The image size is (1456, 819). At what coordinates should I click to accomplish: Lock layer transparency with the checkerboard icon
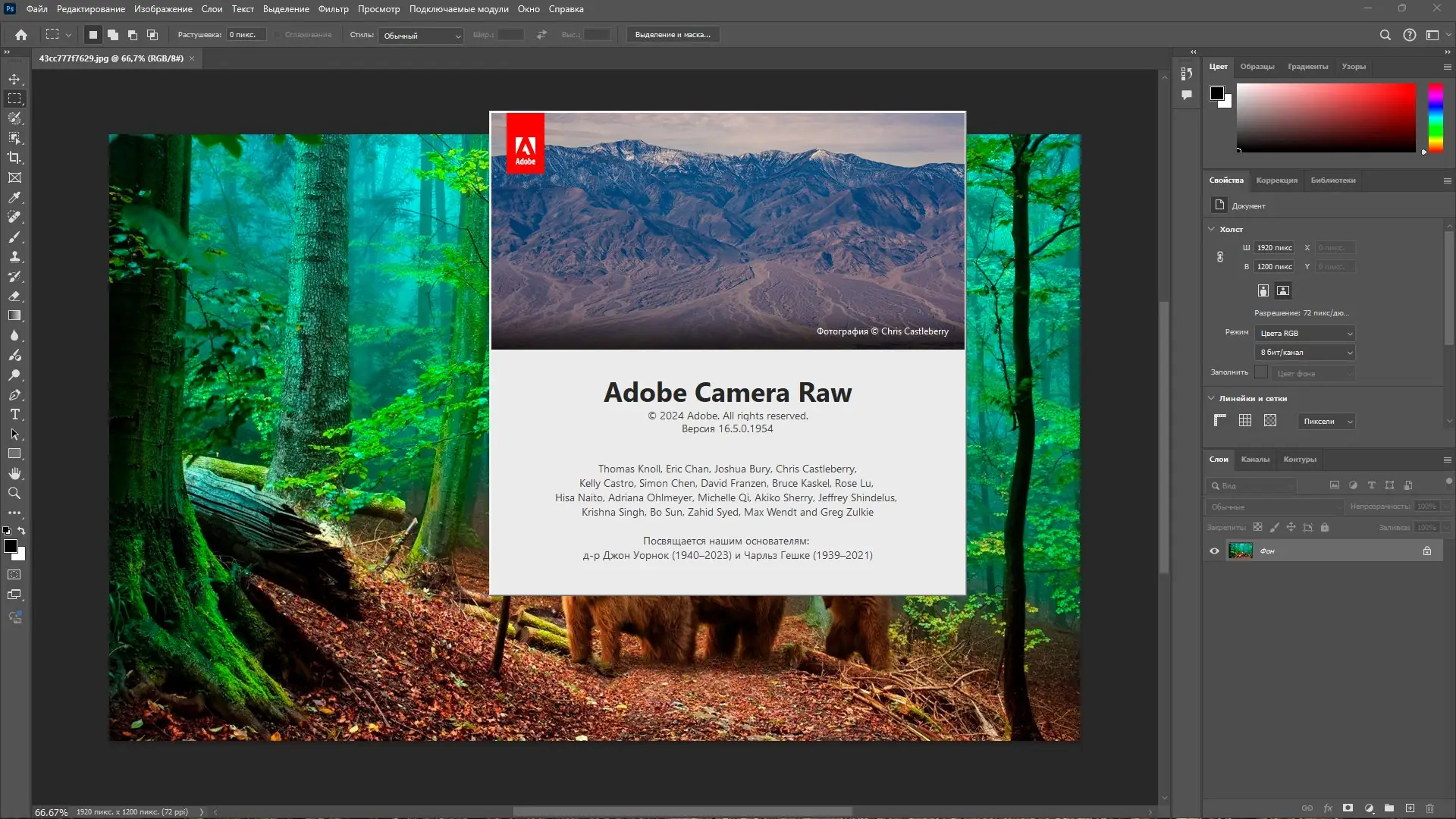click(x=1258, y=527)
